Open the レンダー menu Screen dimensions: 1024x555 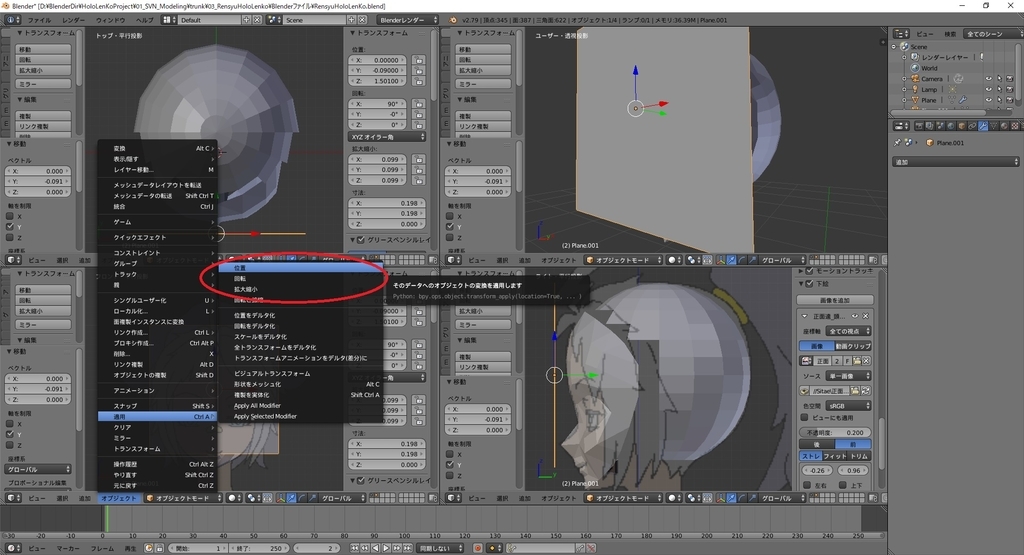(x=73, y=20)
